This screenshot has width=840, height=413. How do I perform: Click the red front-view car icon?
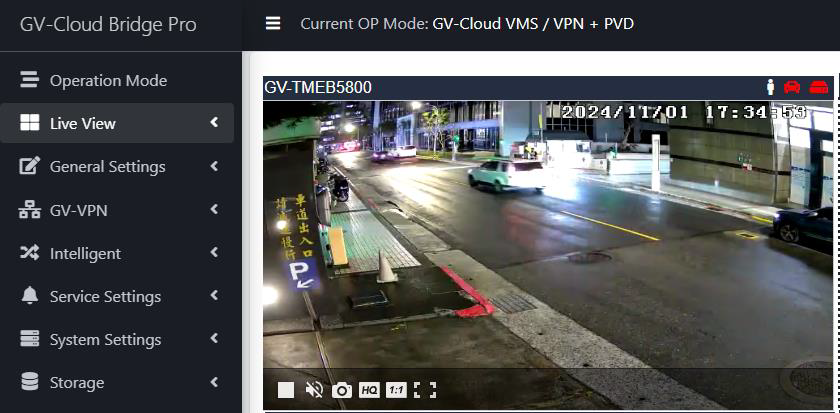(x=792, y=87)
